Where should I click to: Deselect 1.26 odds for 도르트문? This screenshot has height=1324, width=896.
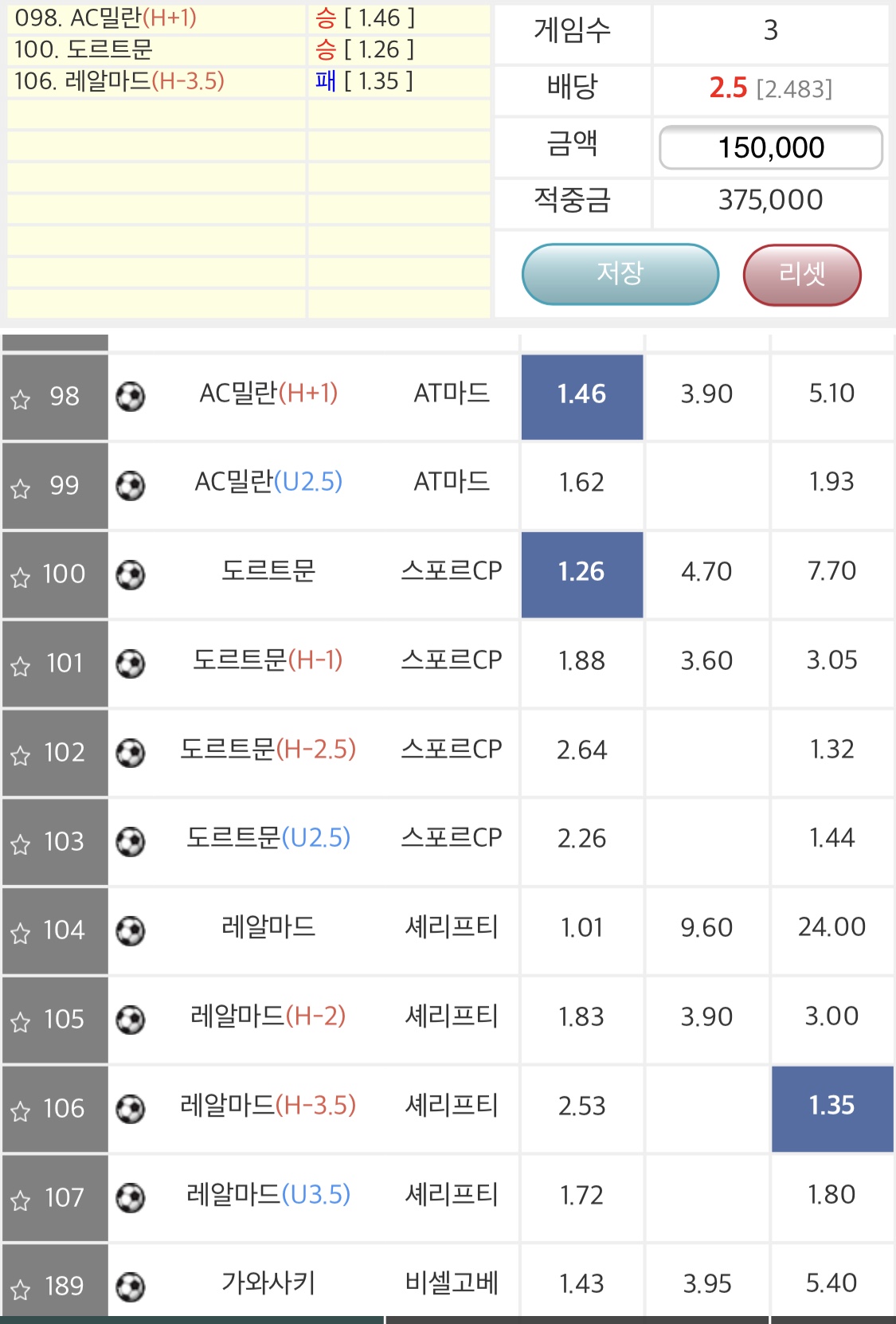coord(581,574)
